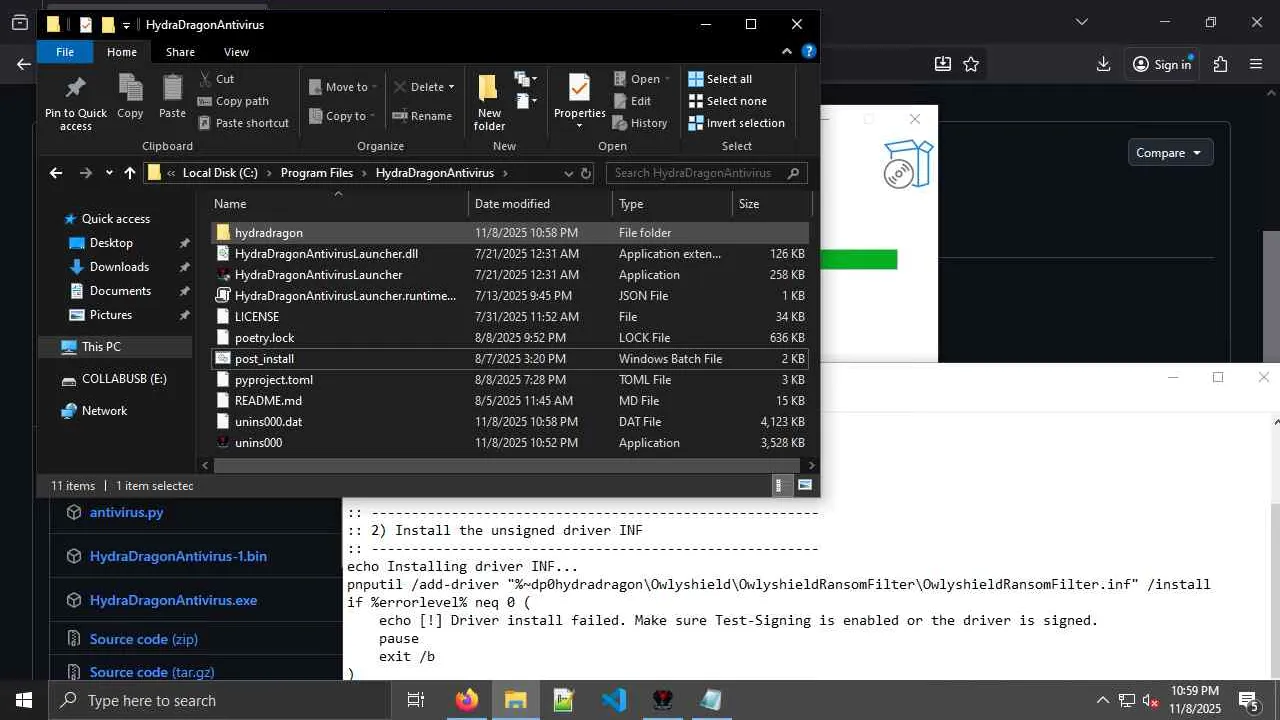Download the Source code (zip) link
1280x720 pixels.
point(144,639)
